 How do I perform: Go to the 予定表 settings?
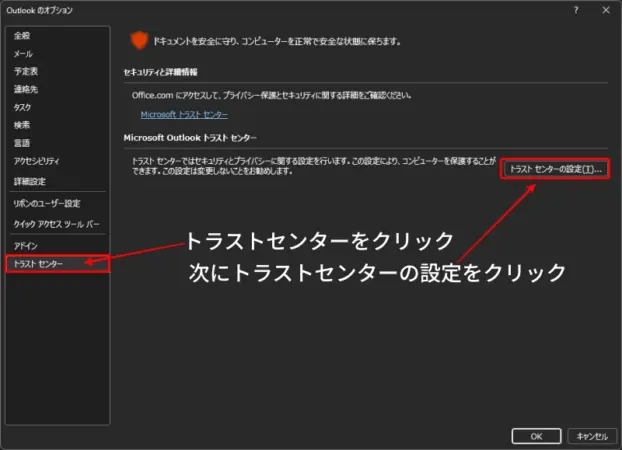26,71
